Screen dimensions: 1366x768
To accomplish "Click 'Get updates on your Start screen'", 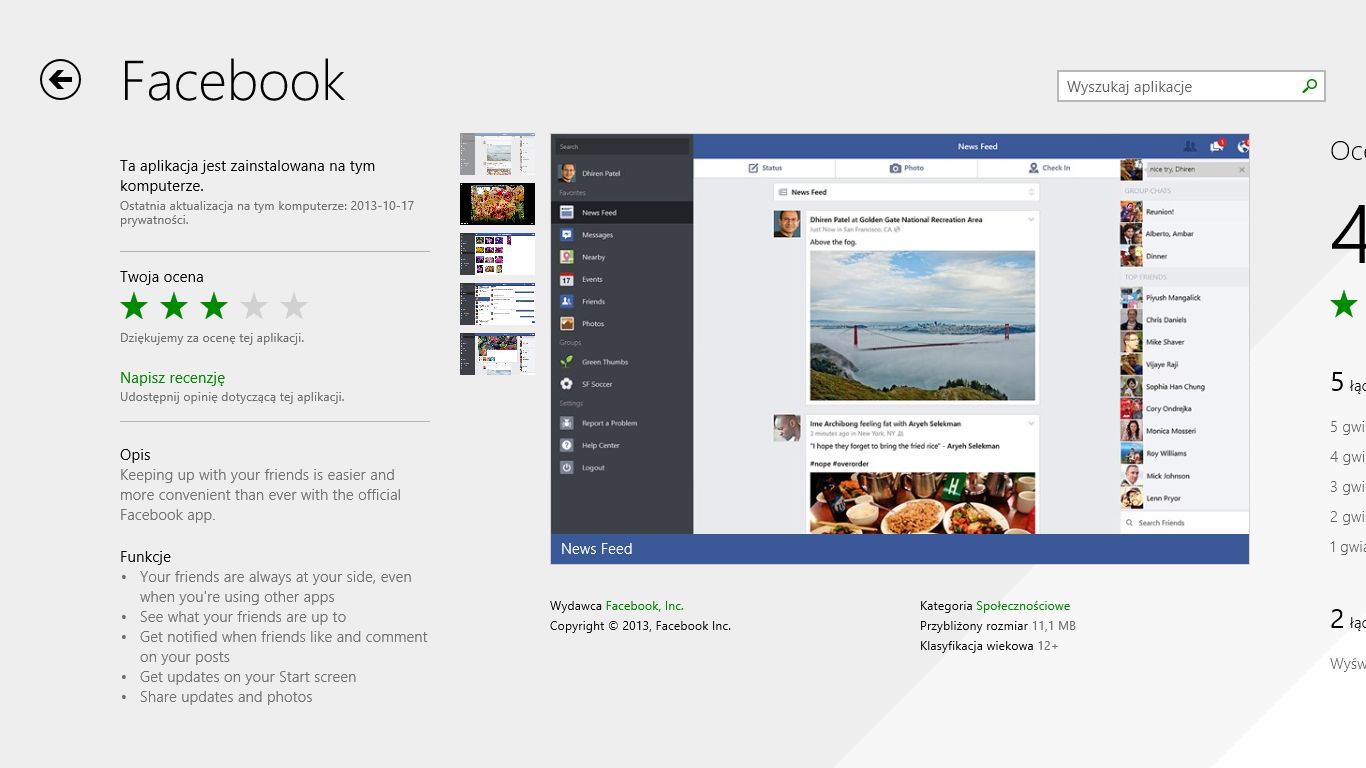I will [x=248, y=676].
